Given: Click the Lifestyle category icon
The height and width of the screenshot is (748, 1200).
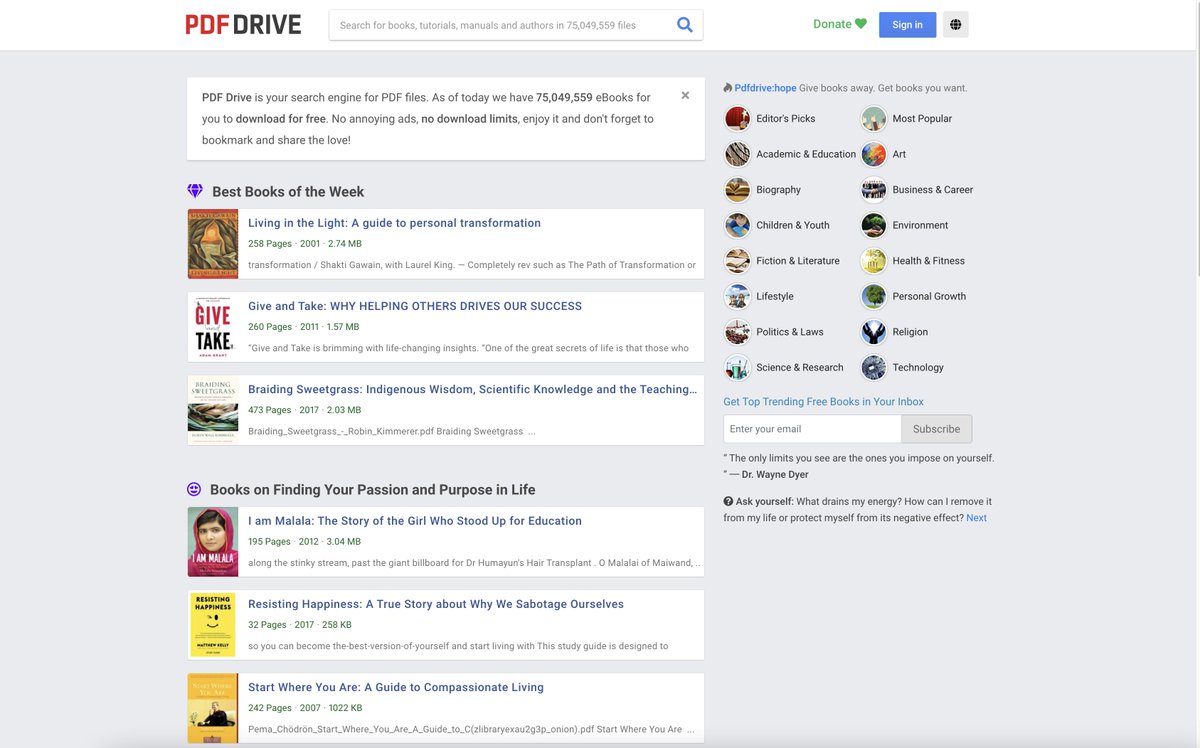Looking at the screenshot, I should (738, 296).
